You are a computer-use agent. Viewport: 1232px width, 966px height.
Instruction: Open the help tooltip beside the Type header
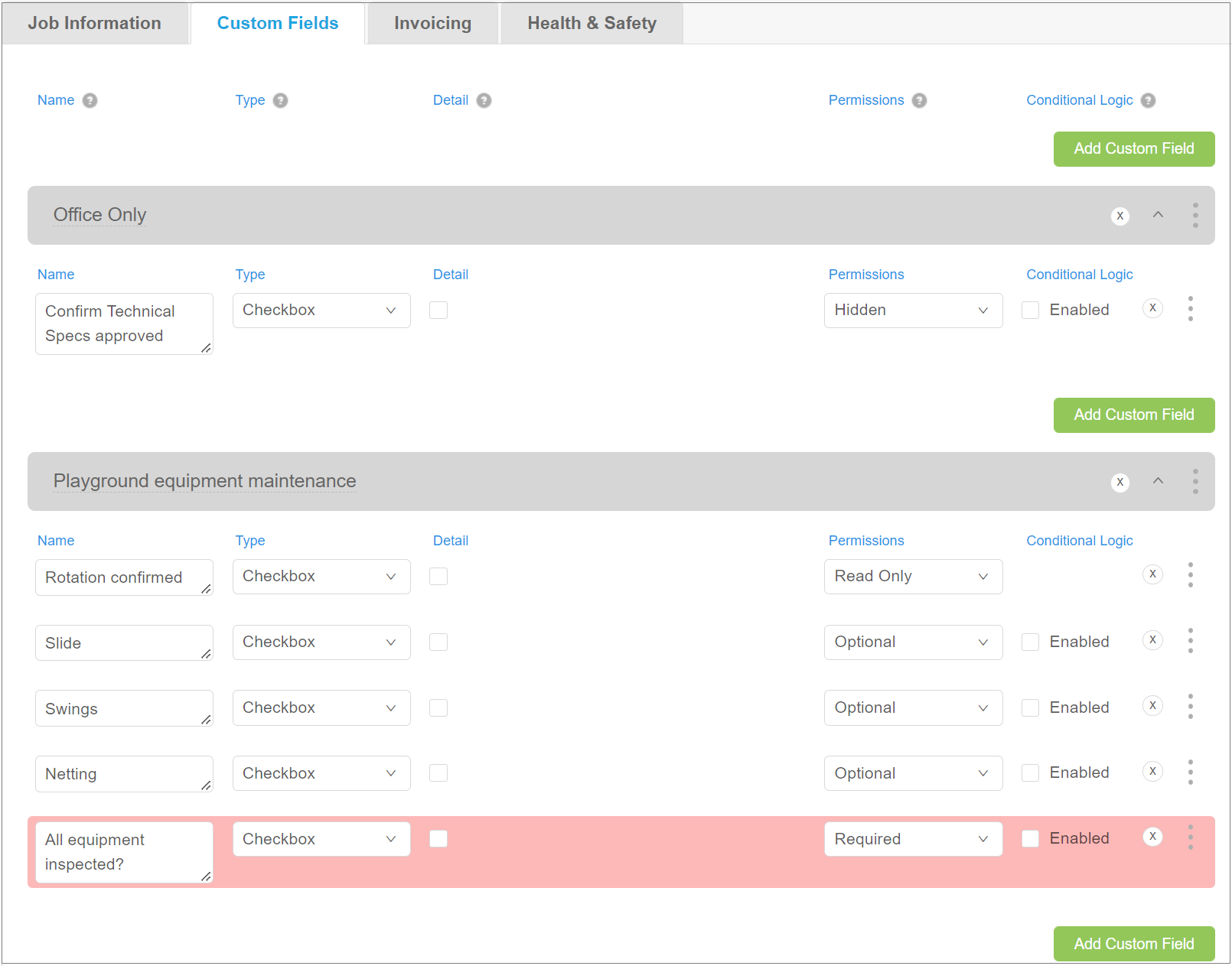click(x=280, y=100)
